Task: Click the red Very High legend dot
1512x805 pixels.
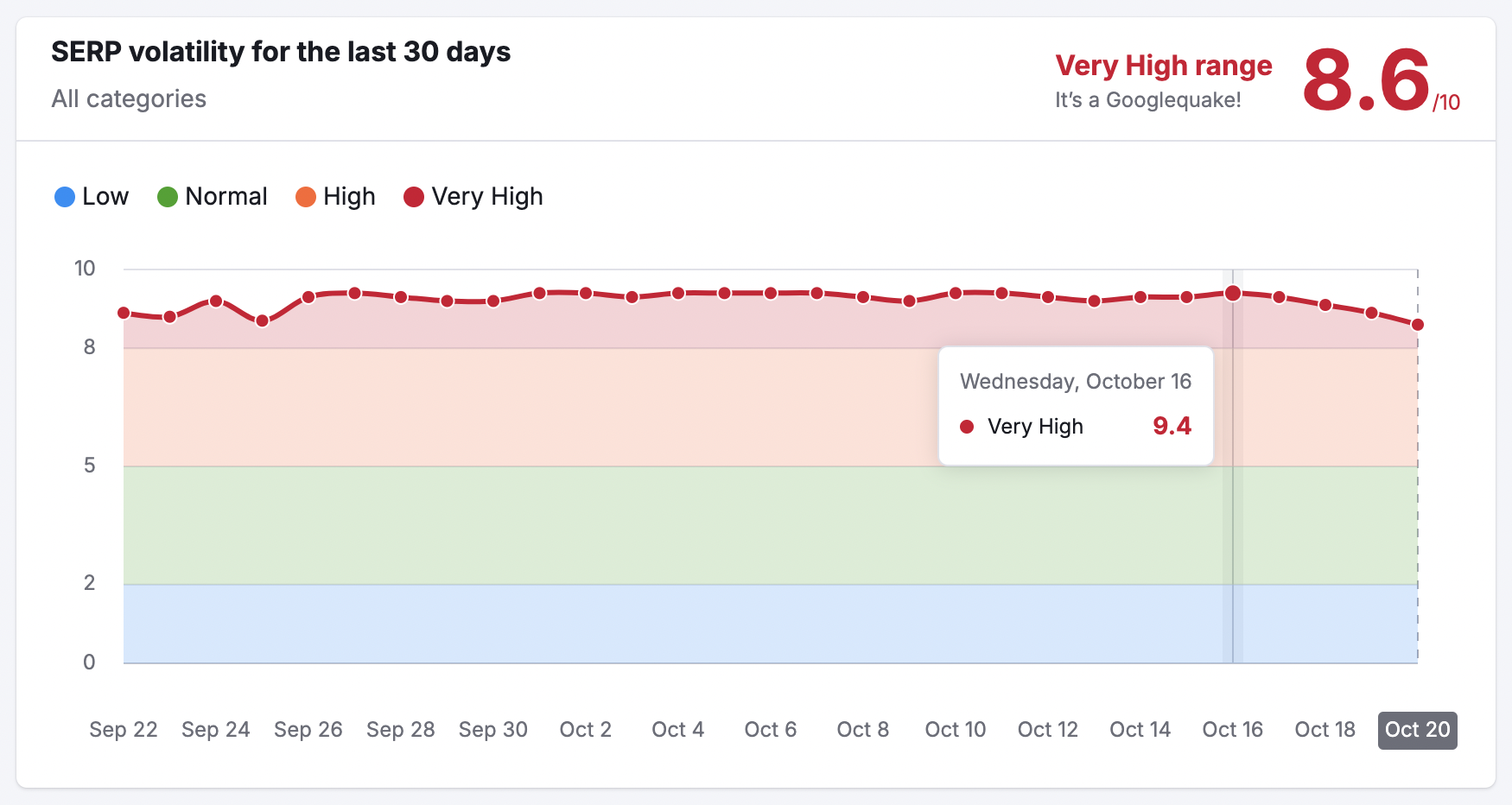Action: (x=414, y=197)
